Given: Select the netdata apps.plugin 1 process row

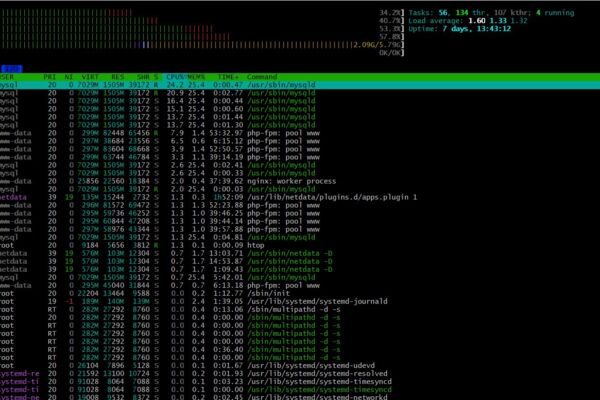Looking at the screenshot, I should (x=300, y=198).
